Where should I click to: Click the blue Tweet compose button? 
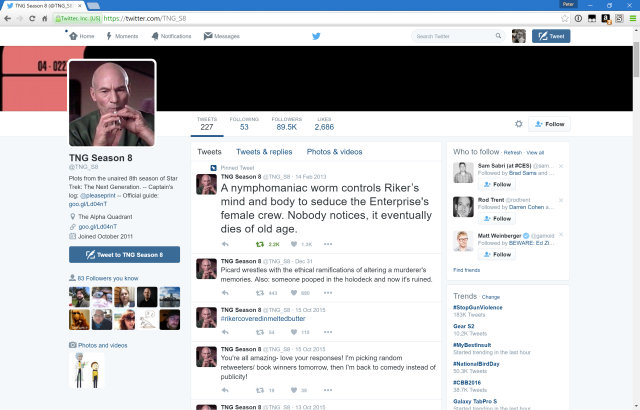click(x=551, y=36)
